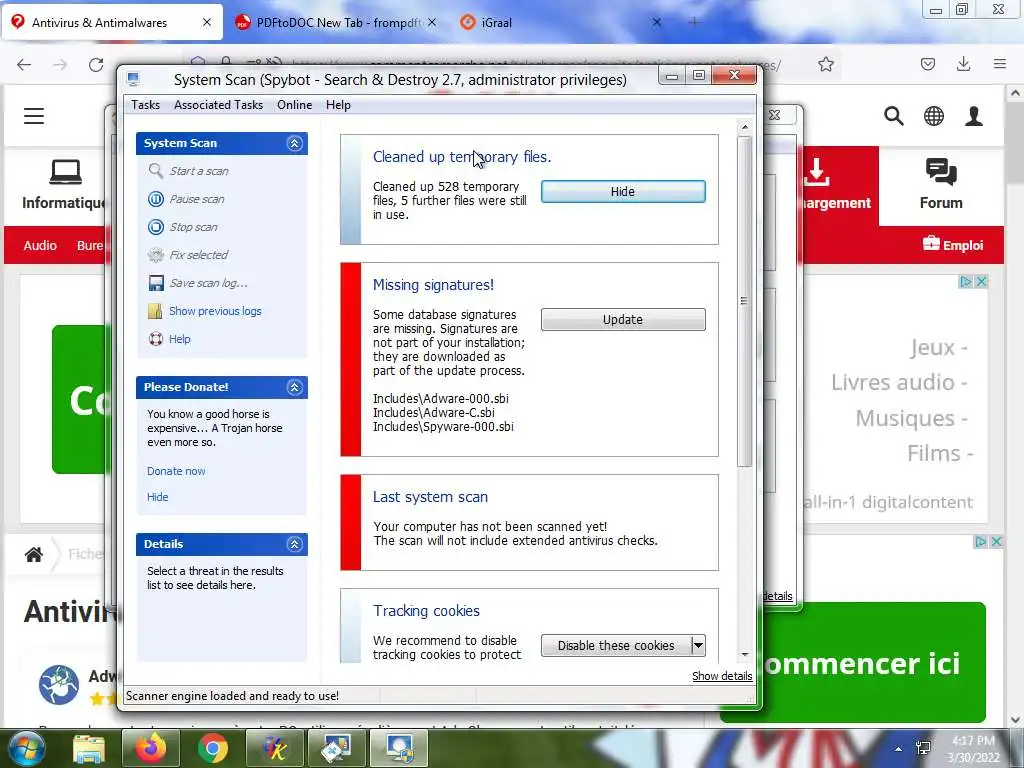Click the Update signatures button

(x=623, y=319)
